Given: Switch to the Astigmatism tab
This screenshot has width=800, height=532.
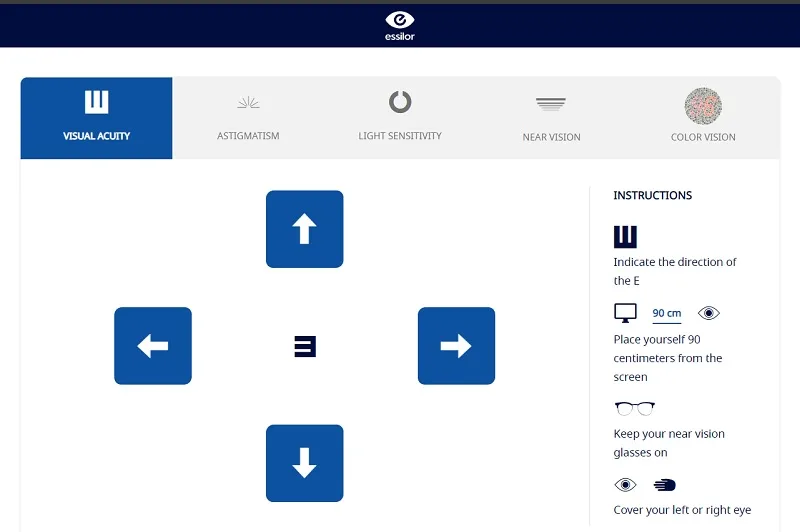Looking at the screenshot, I should (x=248, y=118).
